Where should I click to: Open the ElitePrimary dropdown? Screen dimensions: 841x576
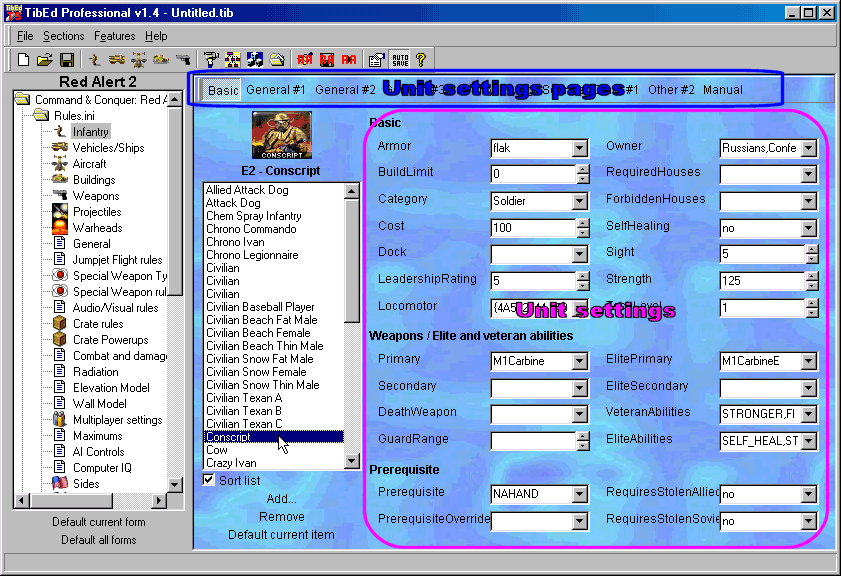809,361
